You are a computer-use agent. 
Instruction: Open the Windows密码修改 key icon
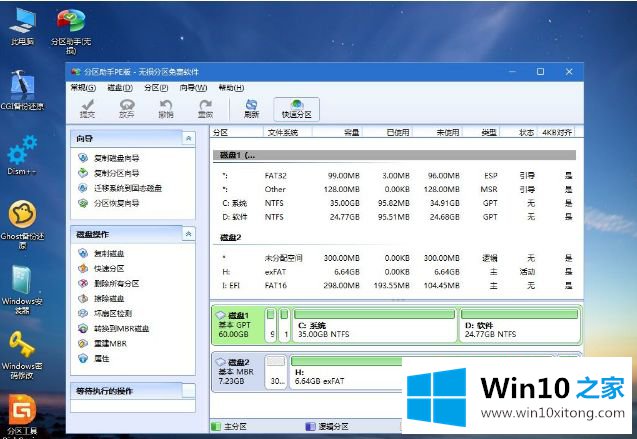pos(22,355)
